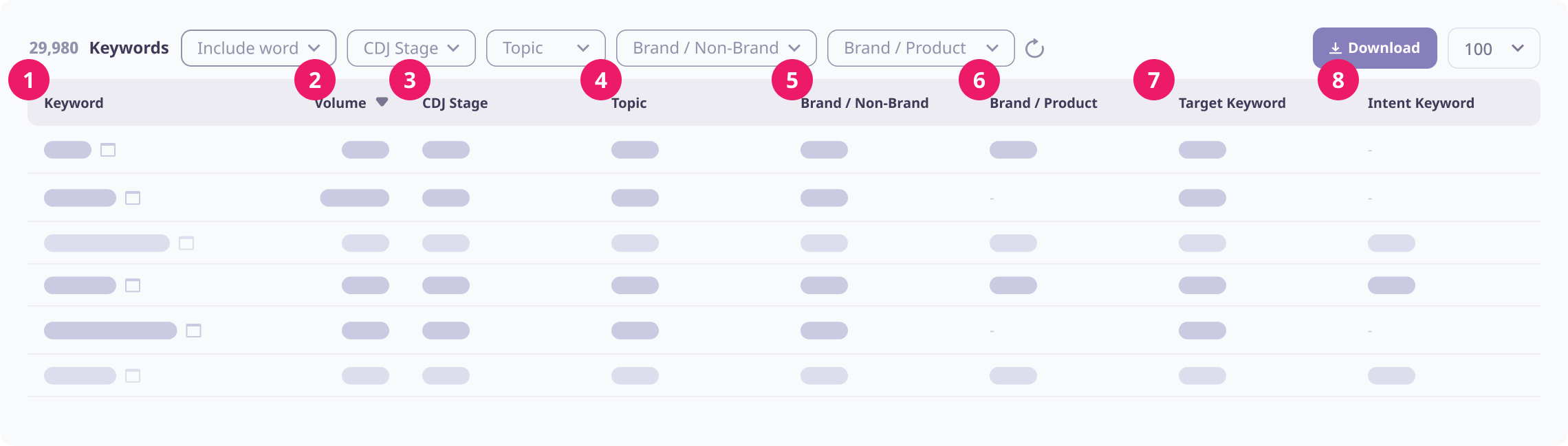
Task: Open SERP preview icon in fifth keyword row
Action: 194,331
